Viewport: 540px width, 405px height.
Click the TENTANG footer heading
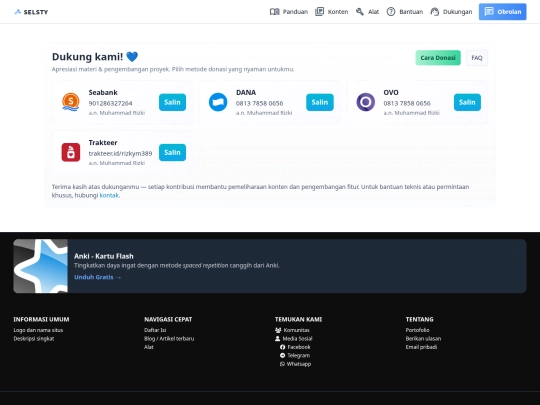[x=419, y=319]
